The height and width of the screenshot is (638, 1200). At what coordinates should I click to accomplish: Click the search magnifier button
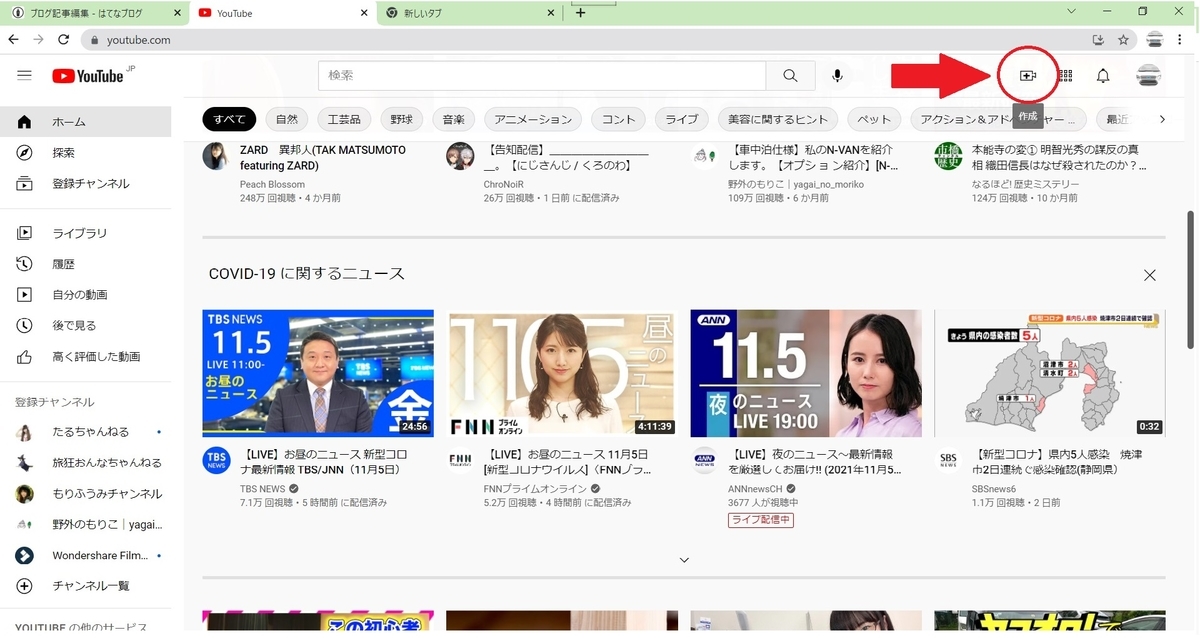coord(791,76)
